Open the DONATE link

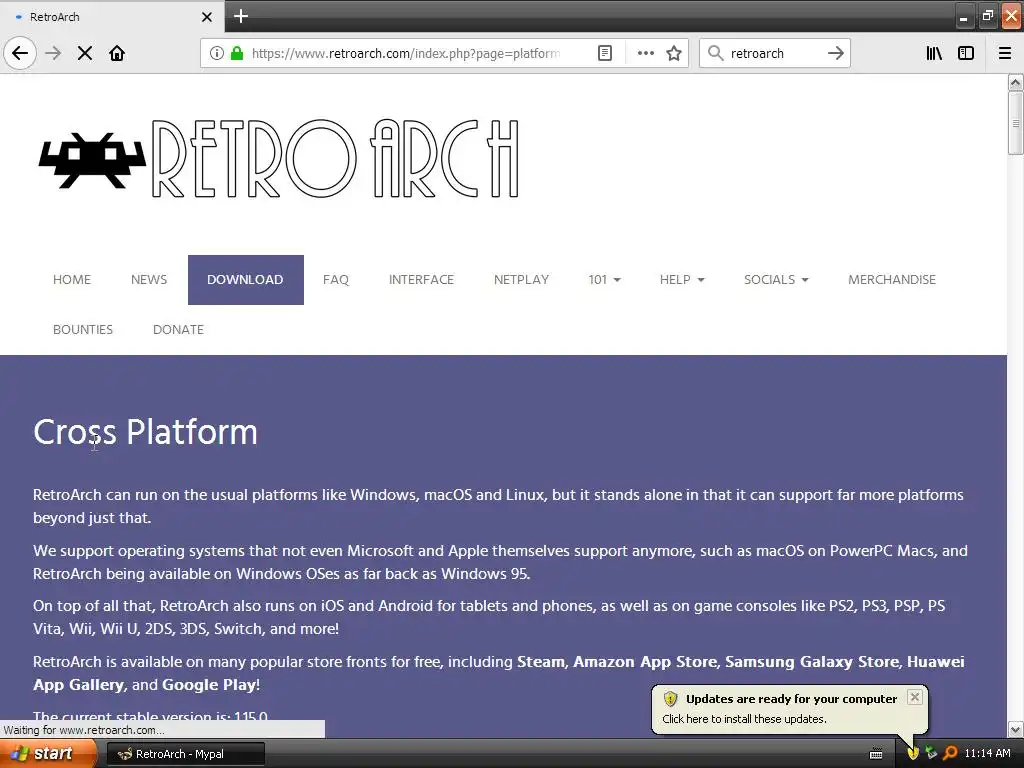point(178,330)
